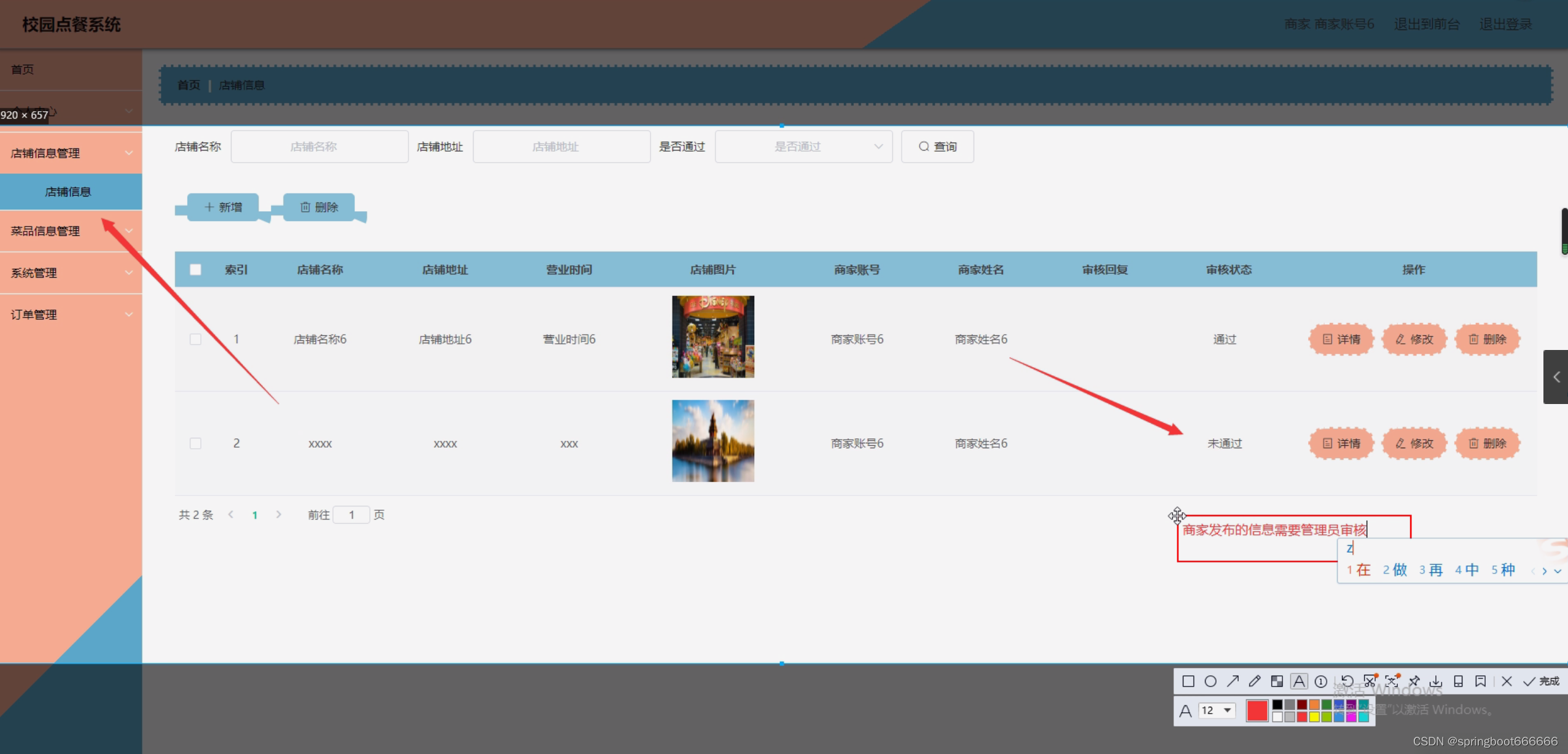Select the numbered marker tool
This screenshot has height=754, width=1568.
tap(1320, 681)
